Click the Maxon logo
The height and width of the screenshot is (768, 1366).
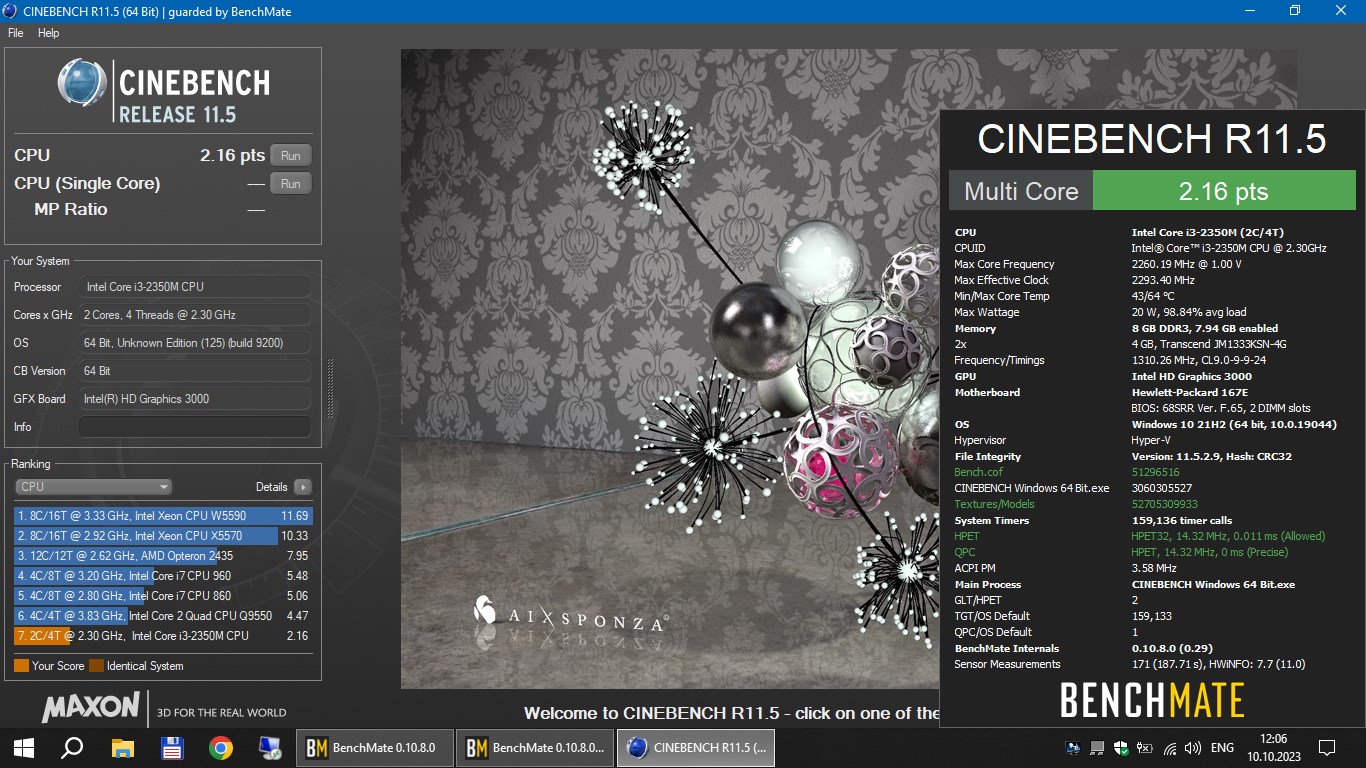tap(91, 708)
